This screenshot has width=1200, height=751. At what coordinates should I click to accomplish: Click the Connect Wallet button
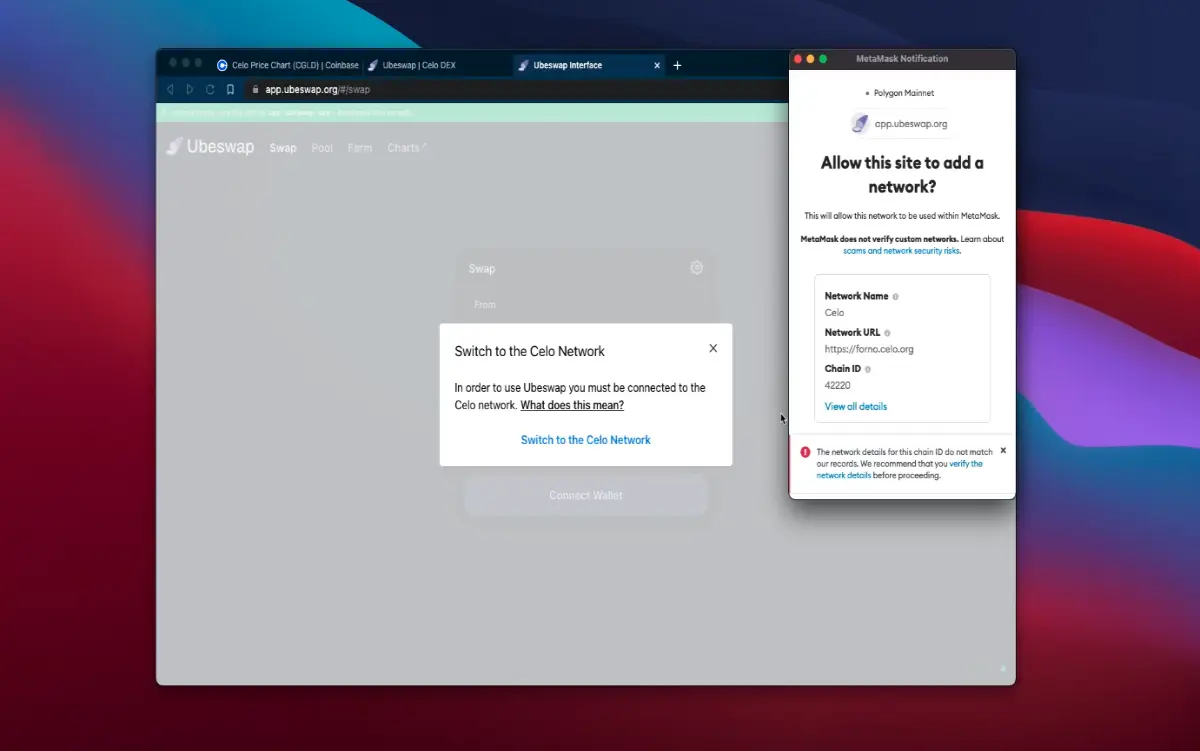(x=586, y=495)
